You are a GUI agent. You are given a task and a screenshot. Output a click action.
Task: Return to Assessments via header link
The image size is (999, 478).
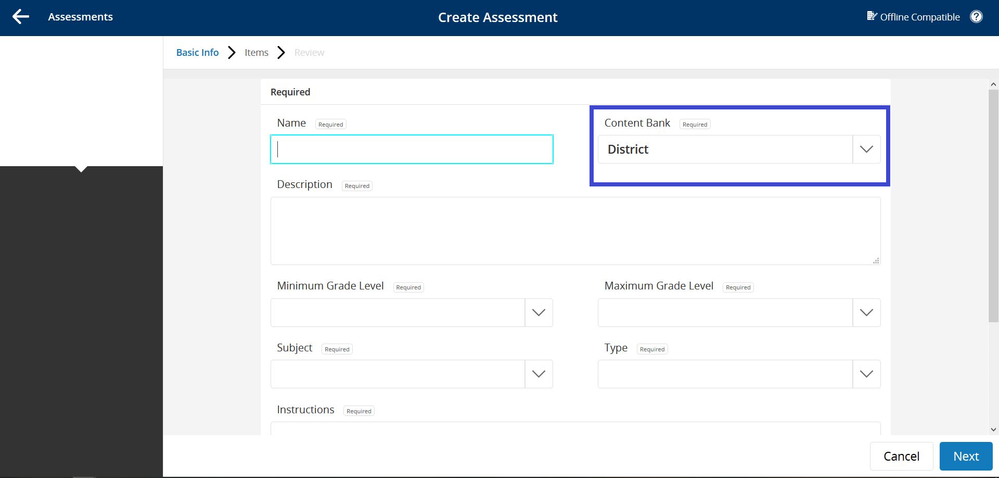pyautogui.click(x=80, y=17)
